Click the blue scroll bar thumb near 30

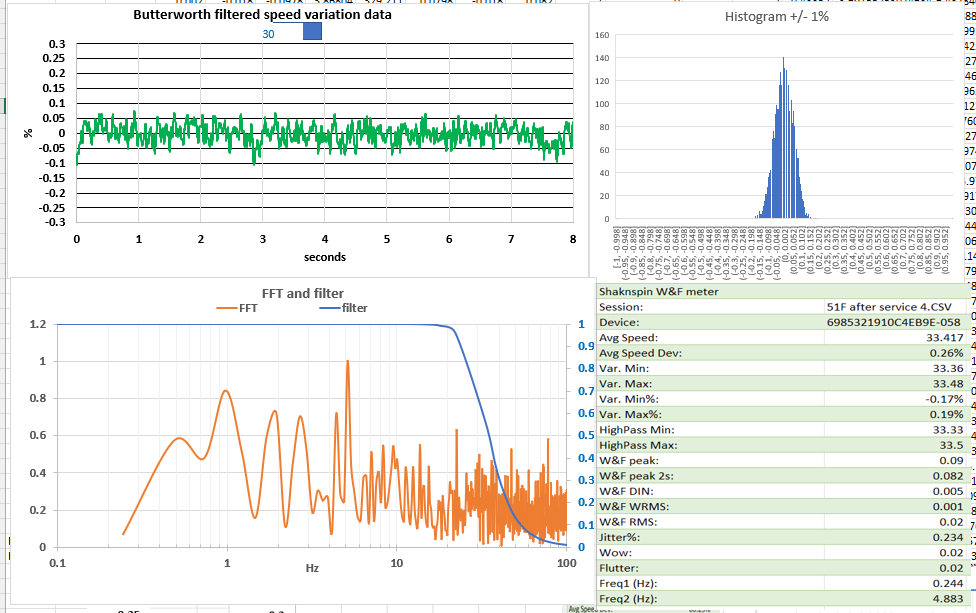[312, 31]
